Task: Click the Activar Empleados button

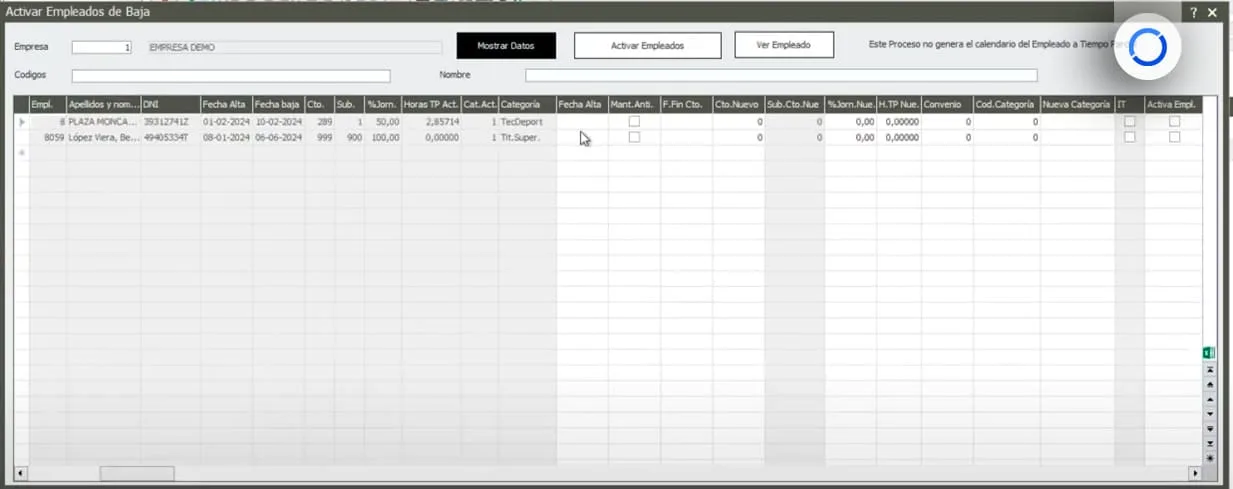Action: pyautogui.click(x=648, y=46)
